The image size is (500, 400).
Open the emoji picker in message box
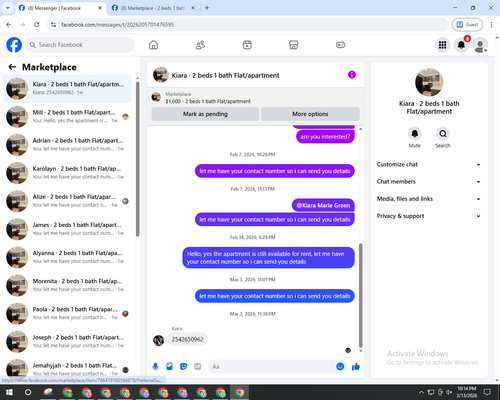coord(340,367)
